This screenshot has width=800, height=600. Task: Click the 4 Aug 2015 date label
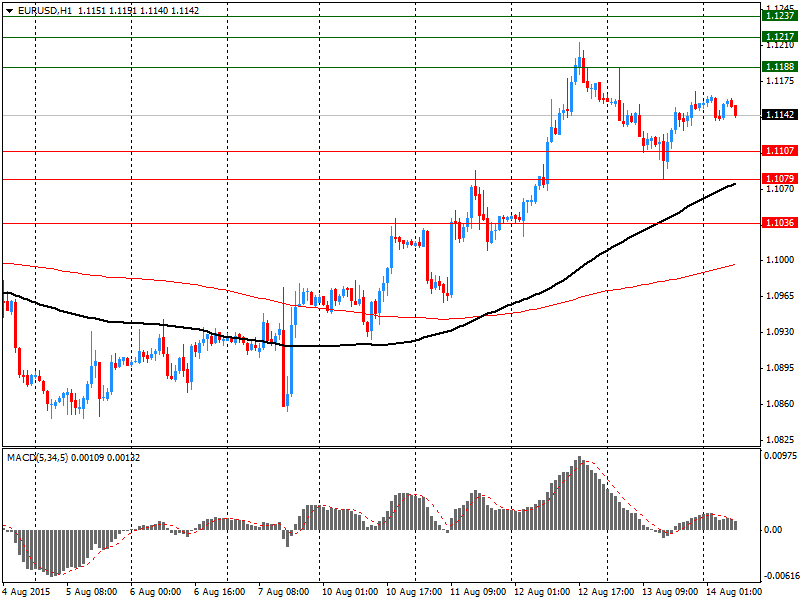click(27, 592)
